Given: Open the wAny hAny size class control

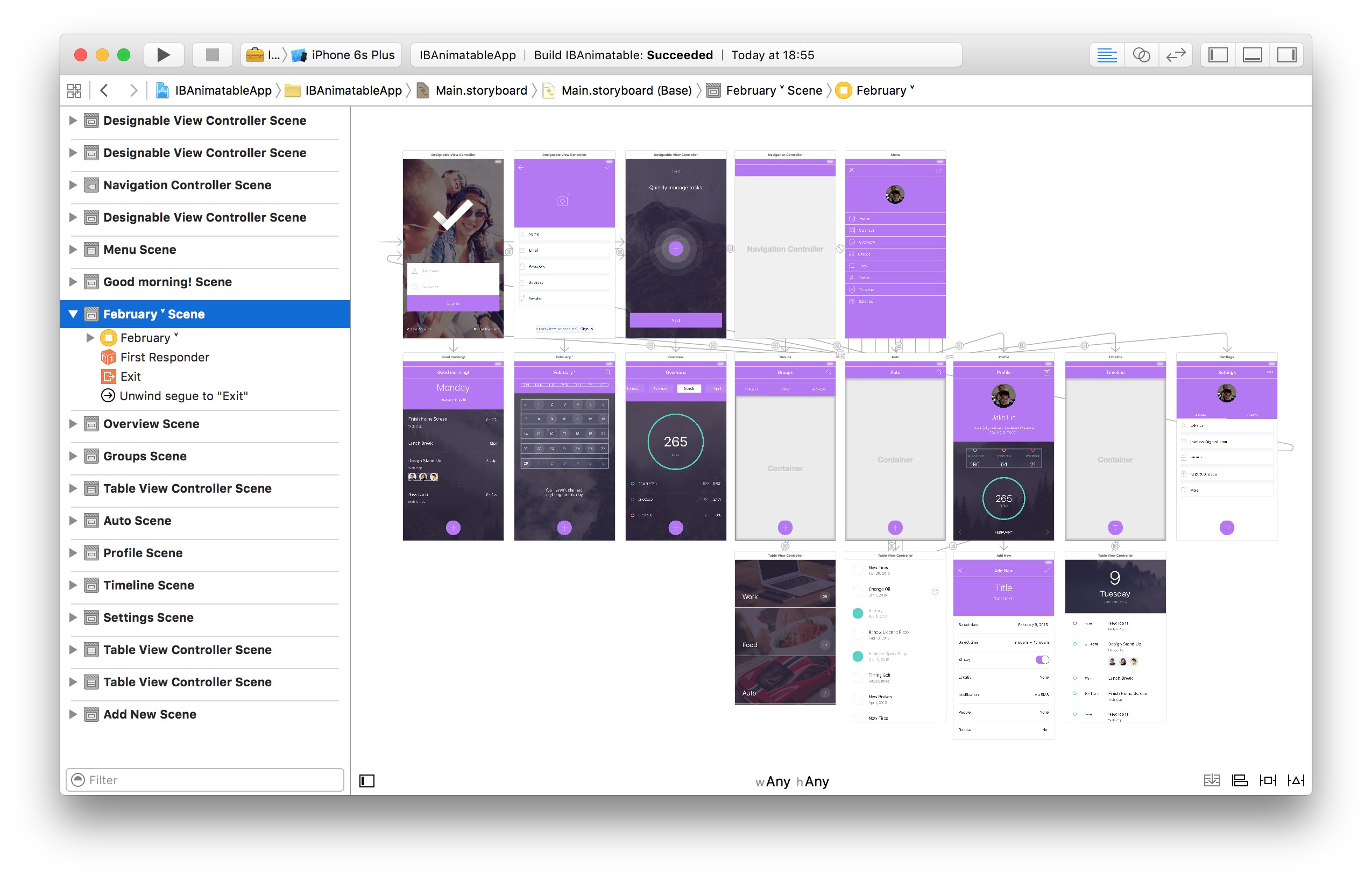Looking at the screenshot, I should (792, 781).
